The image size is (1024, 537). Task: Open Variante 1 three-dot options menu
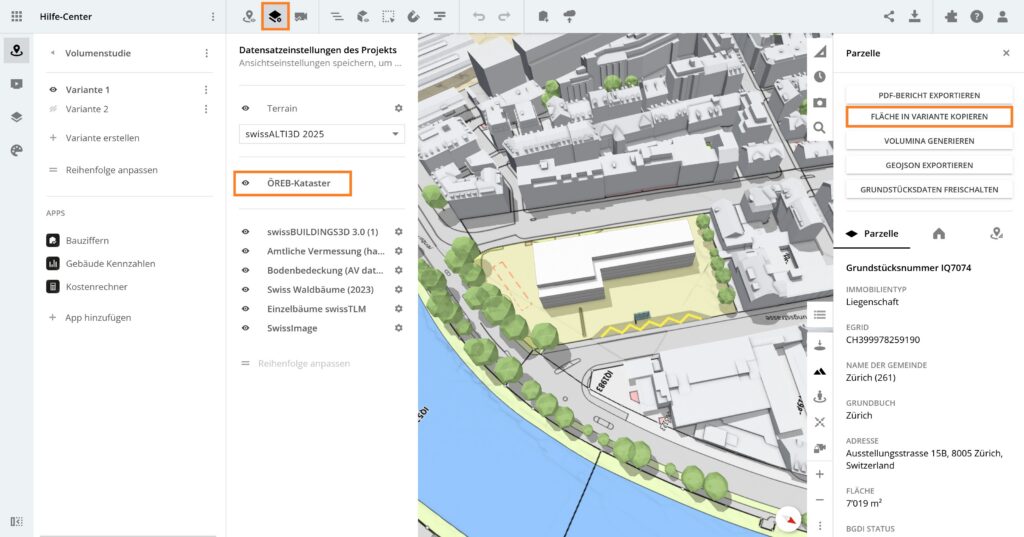tap(206, 90)
